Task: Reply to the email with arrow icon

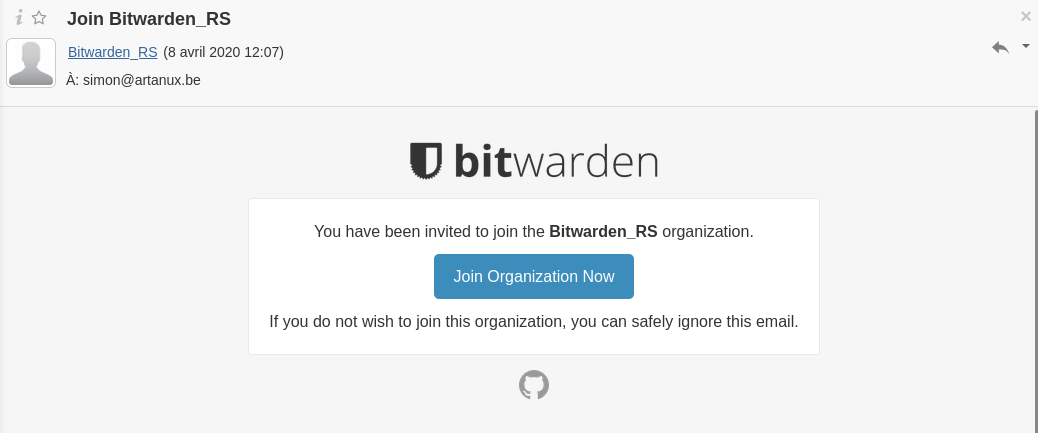Action: 1000,47
